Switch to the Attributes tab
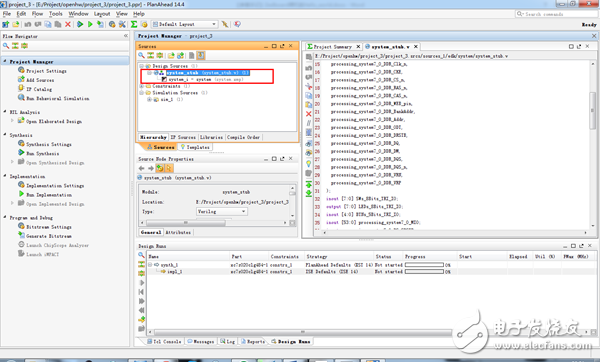The image size is (600, 362). click(x=178, y=232)
